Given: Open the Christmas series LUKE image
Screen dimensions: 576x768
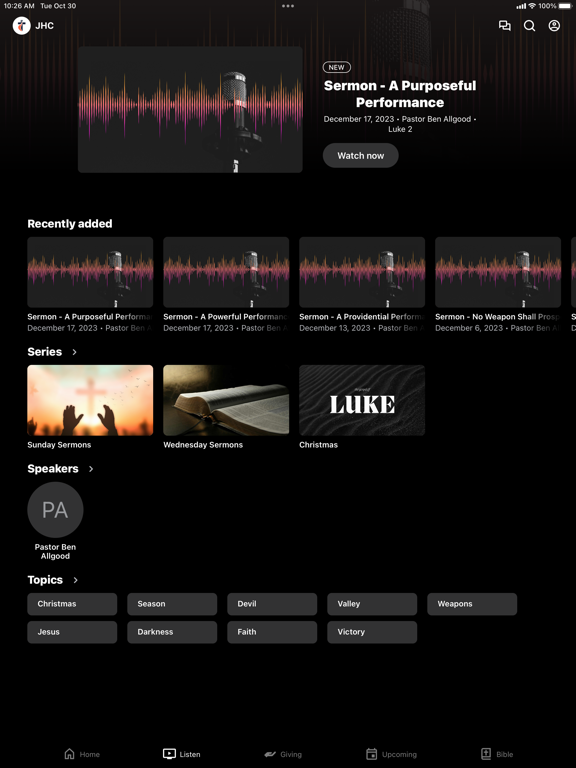Looking at the screenshot, I should point(362,400).
